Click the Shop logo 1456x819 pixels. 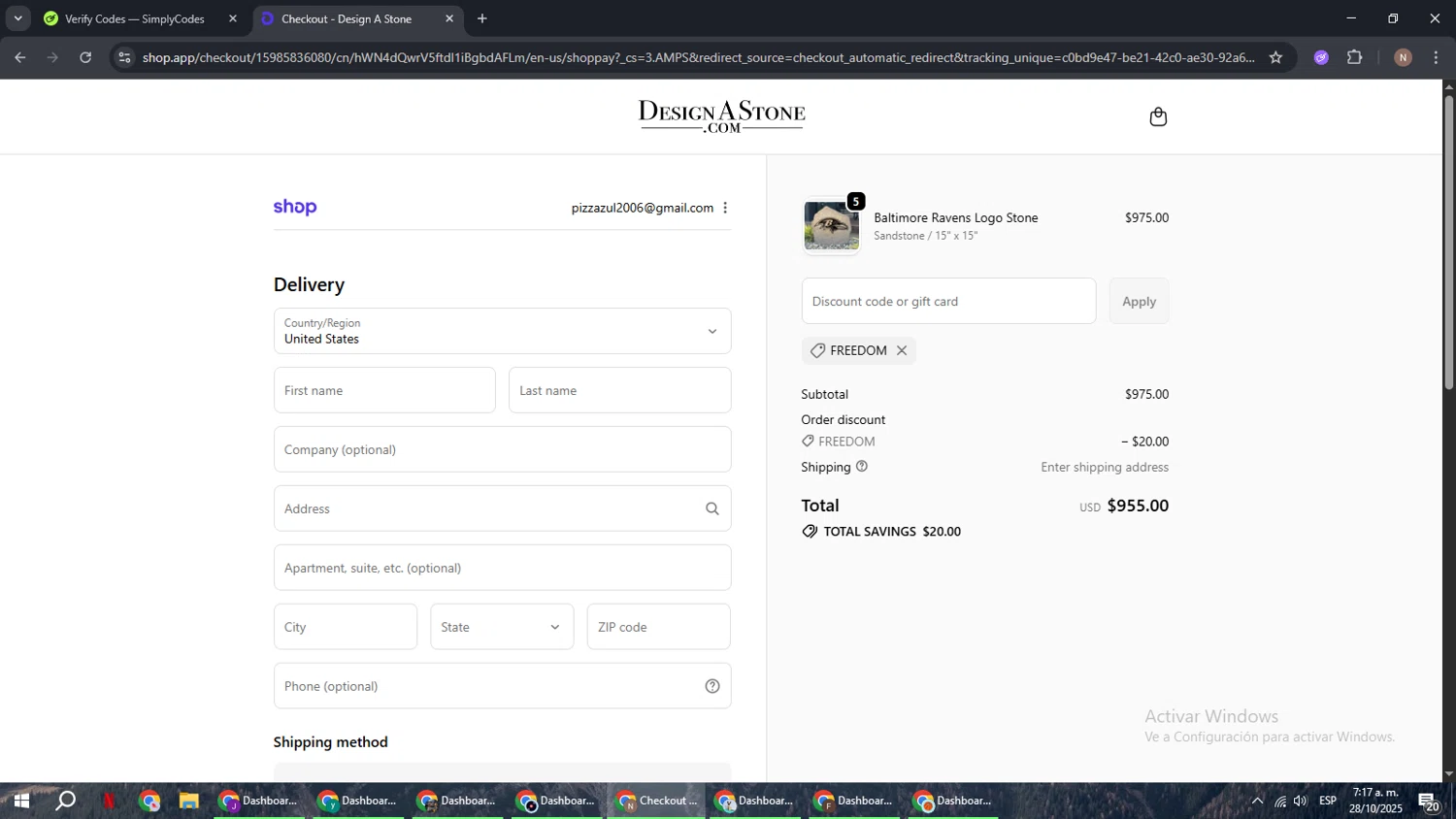[x=295, y=207]
